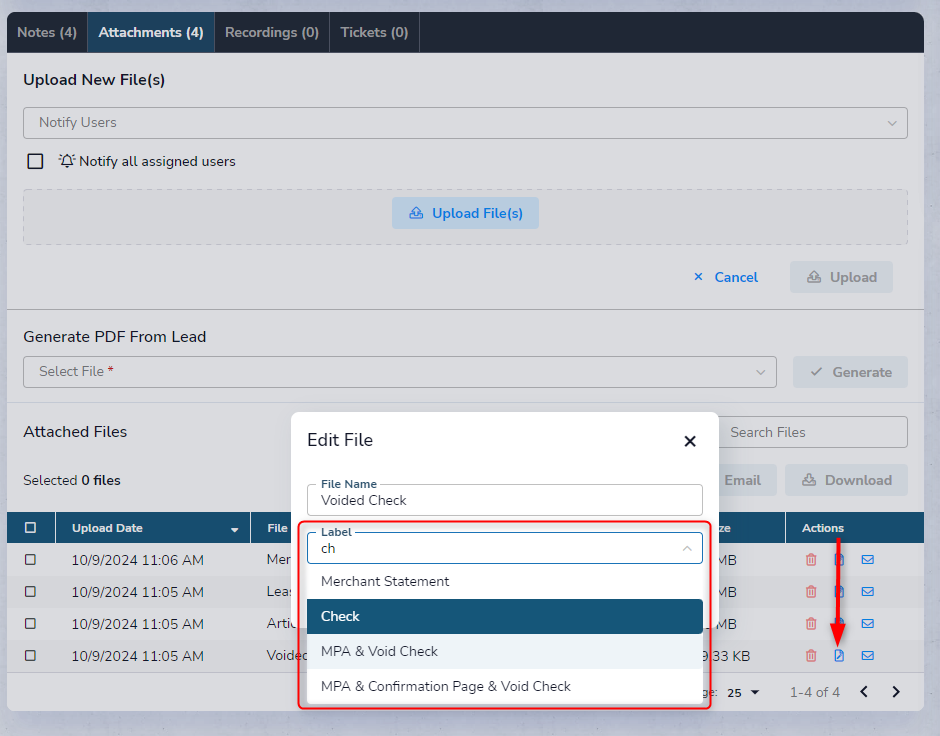
Task: Expand the Notify Users dropdown
Action: point(465,123)
